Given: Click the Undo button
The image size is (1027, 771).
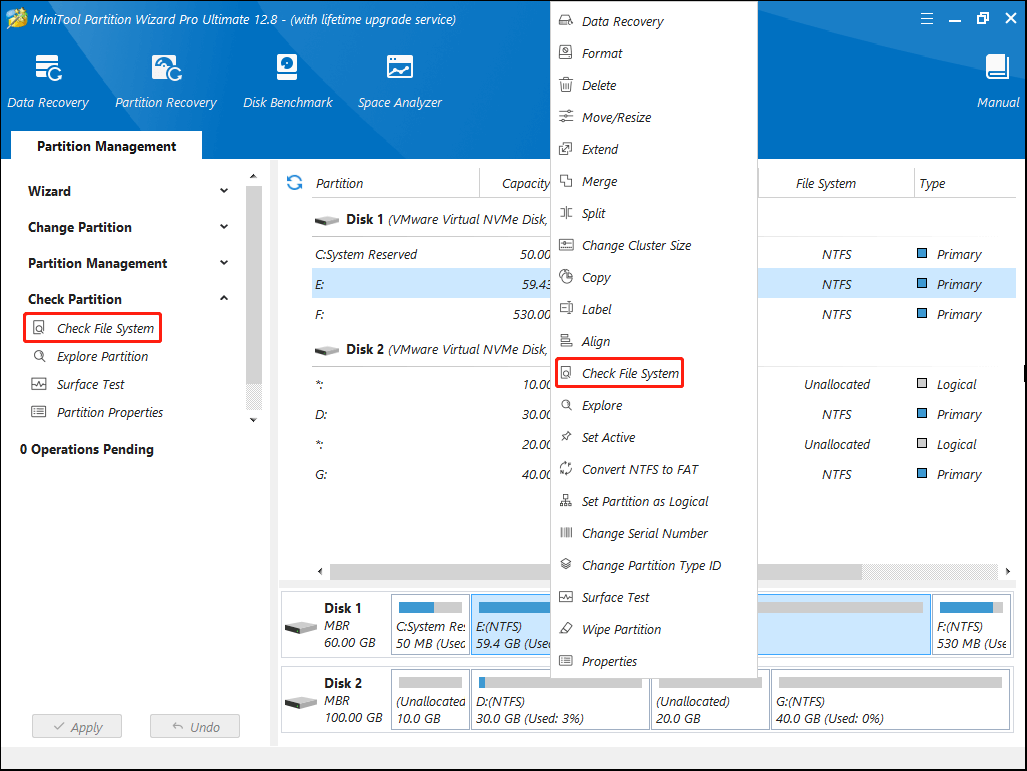Looking at the screenshot, I should (195, 726).
